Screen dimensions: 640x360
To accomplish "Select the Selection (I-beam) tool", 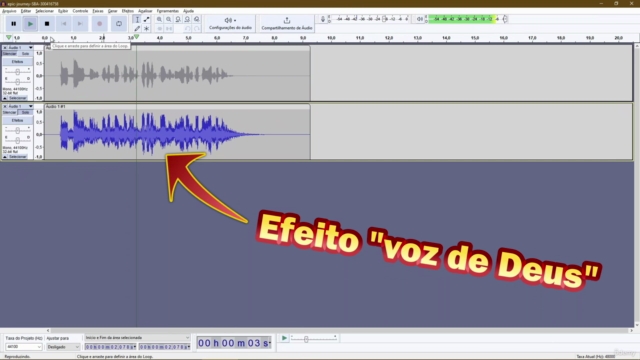I will pos(137,20).
